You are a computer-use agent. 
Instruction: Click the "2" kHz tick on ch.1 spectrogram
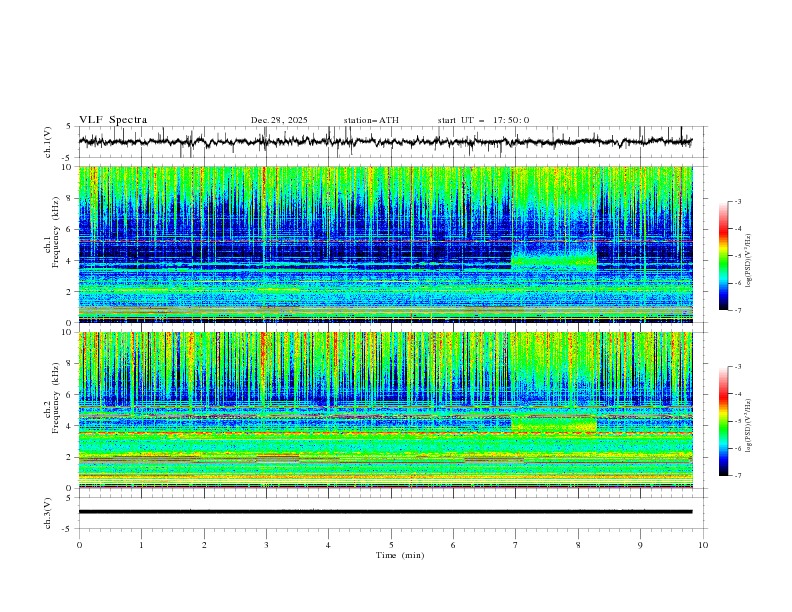[x=71, y=292]
